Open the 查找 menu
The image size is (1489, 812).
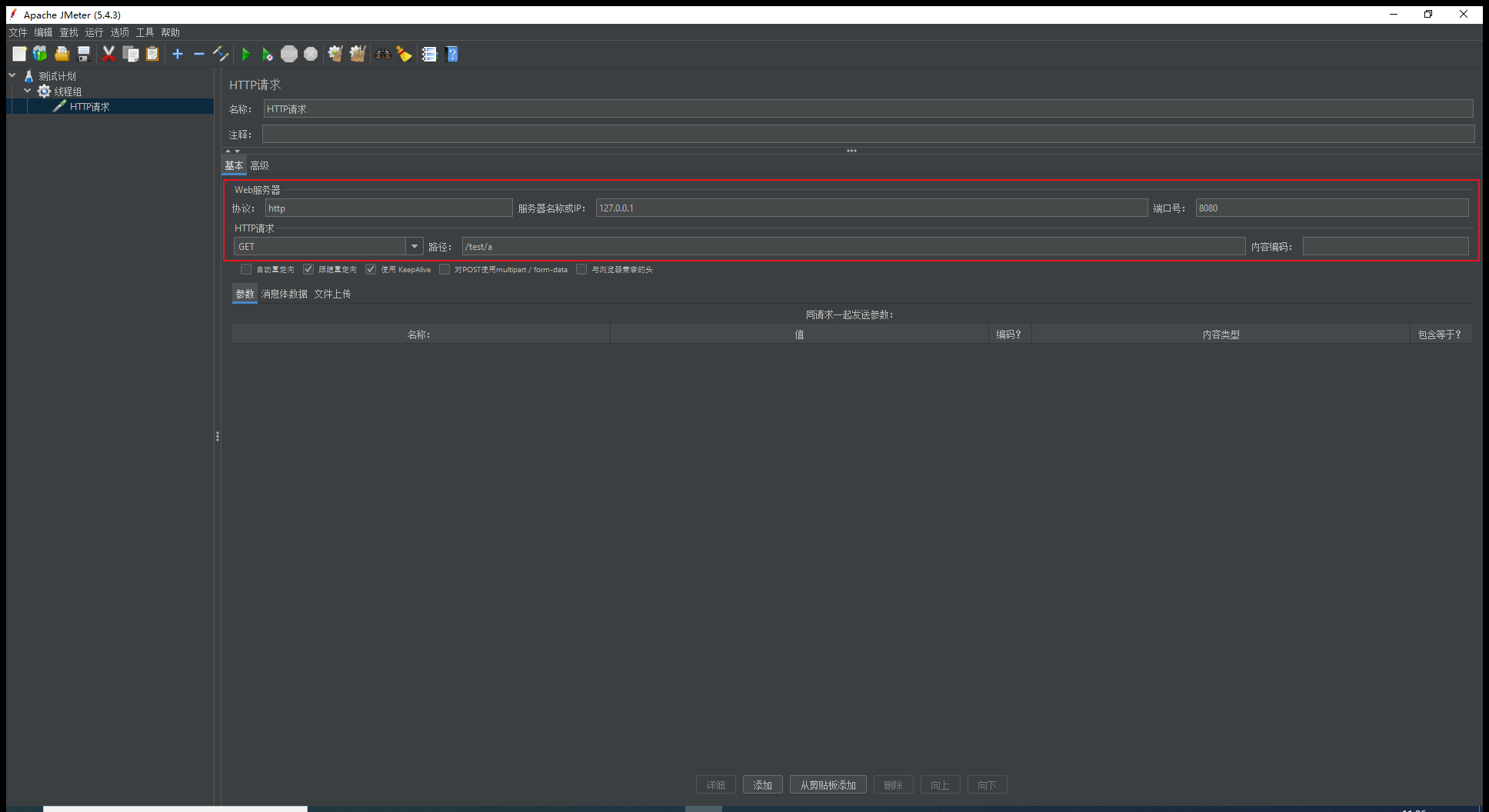pos(68,32)
